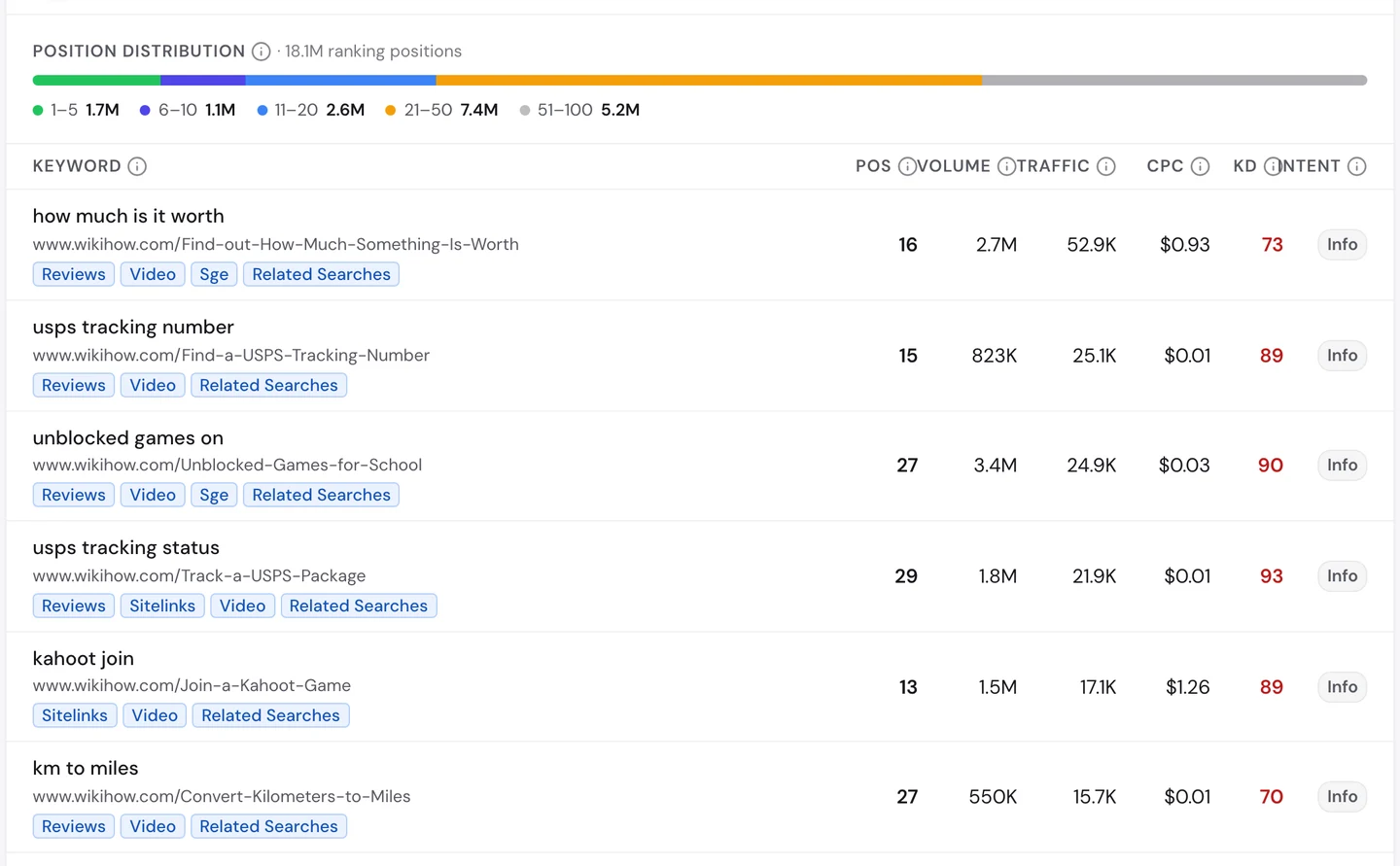Click the CPC column info icon
Image resolution: width=1400 pixels, height=866 pixels.
(1201, 166)
